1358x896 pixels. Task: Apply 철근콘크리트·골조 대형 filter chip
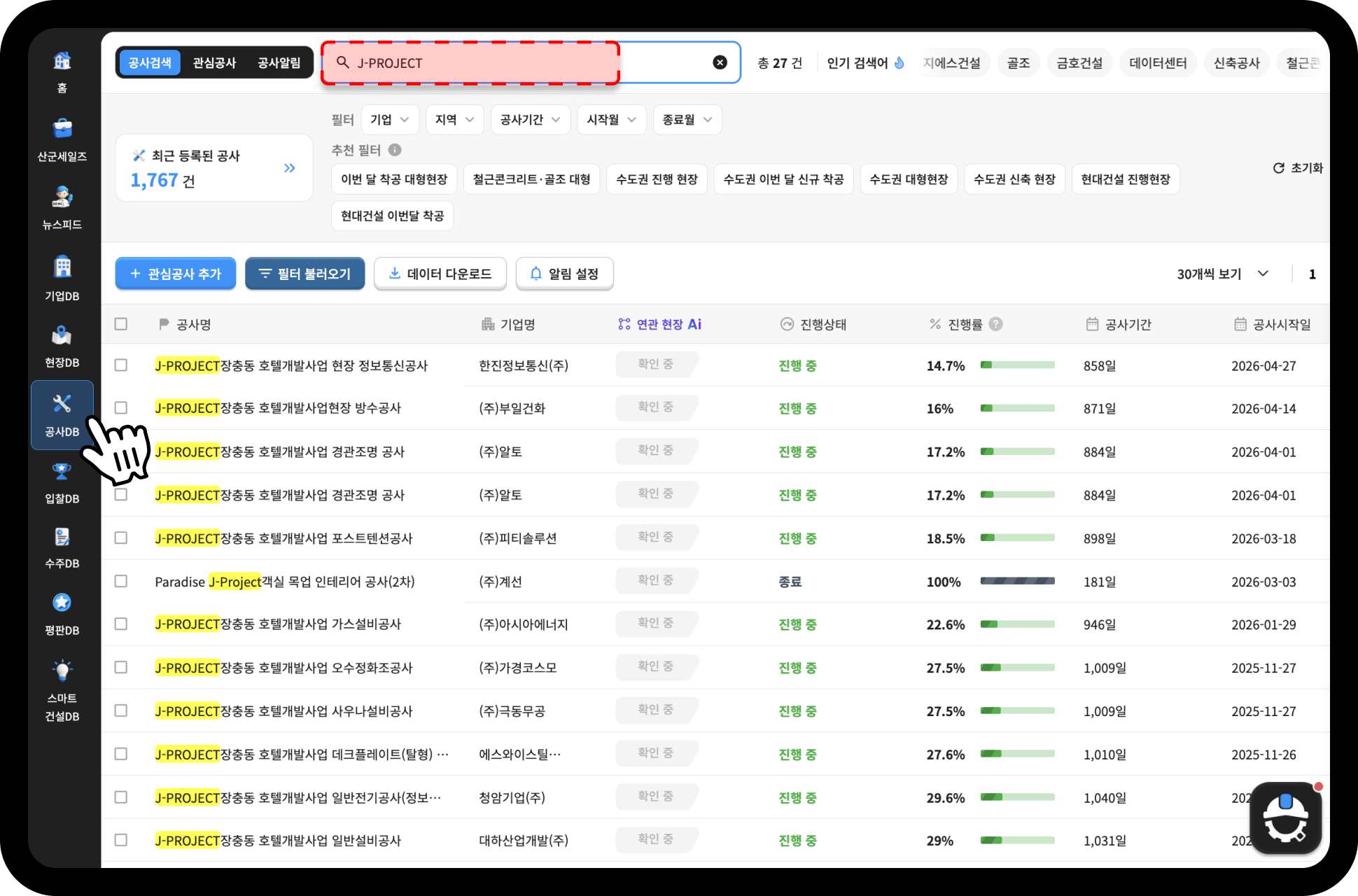click(532, 179)
